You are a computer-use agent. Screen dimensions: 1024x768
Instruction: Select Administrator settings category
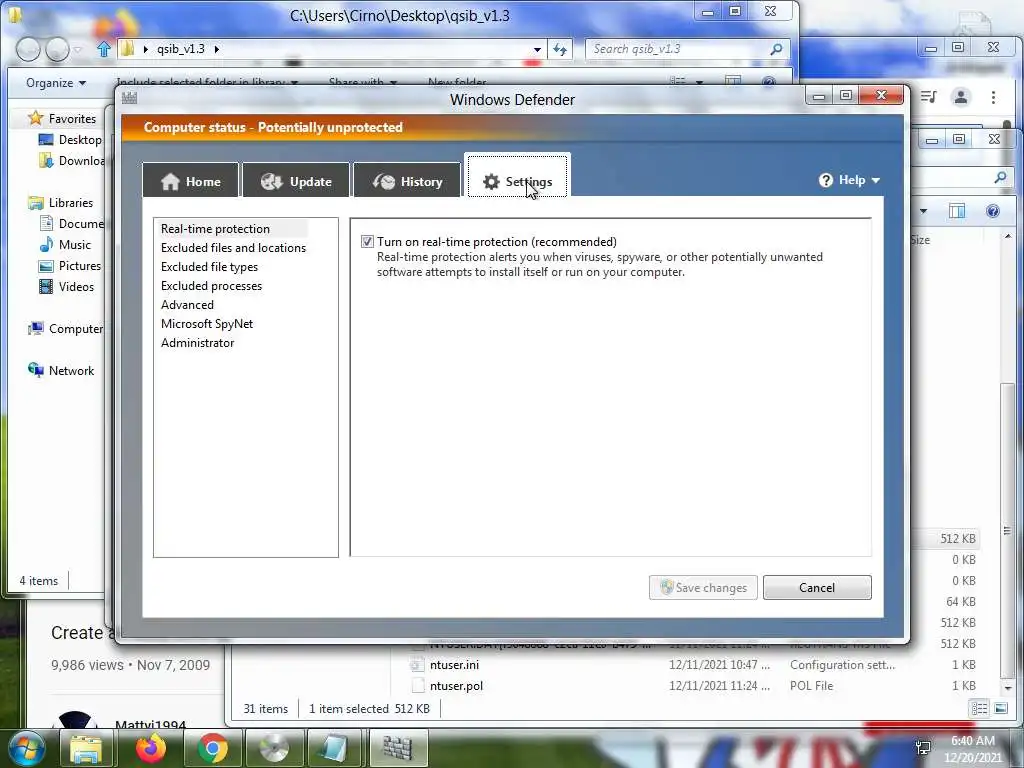tap(197, 342)
